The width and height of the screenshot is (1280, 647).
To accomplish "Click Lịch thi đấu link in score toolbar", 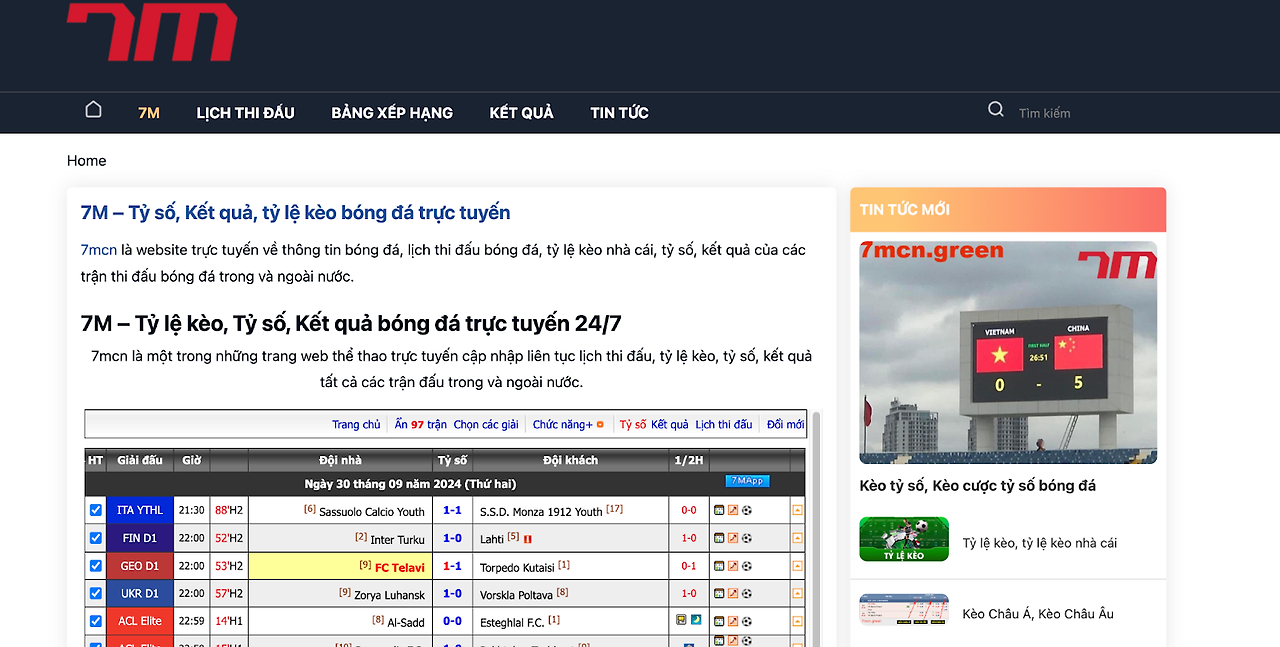I will pos(724,424).
